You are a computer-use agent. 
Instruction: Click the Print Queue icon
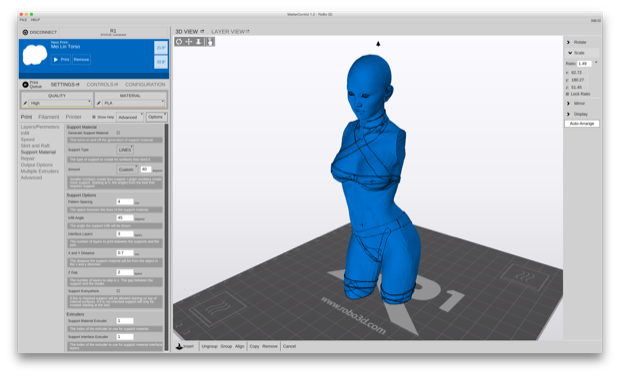[x=25, y=85]
